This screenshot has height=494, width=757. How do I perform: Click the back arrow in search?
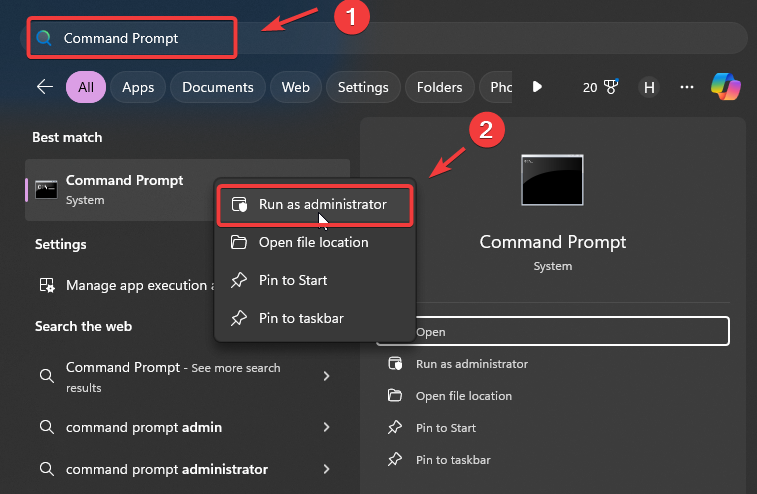[44, 87]
